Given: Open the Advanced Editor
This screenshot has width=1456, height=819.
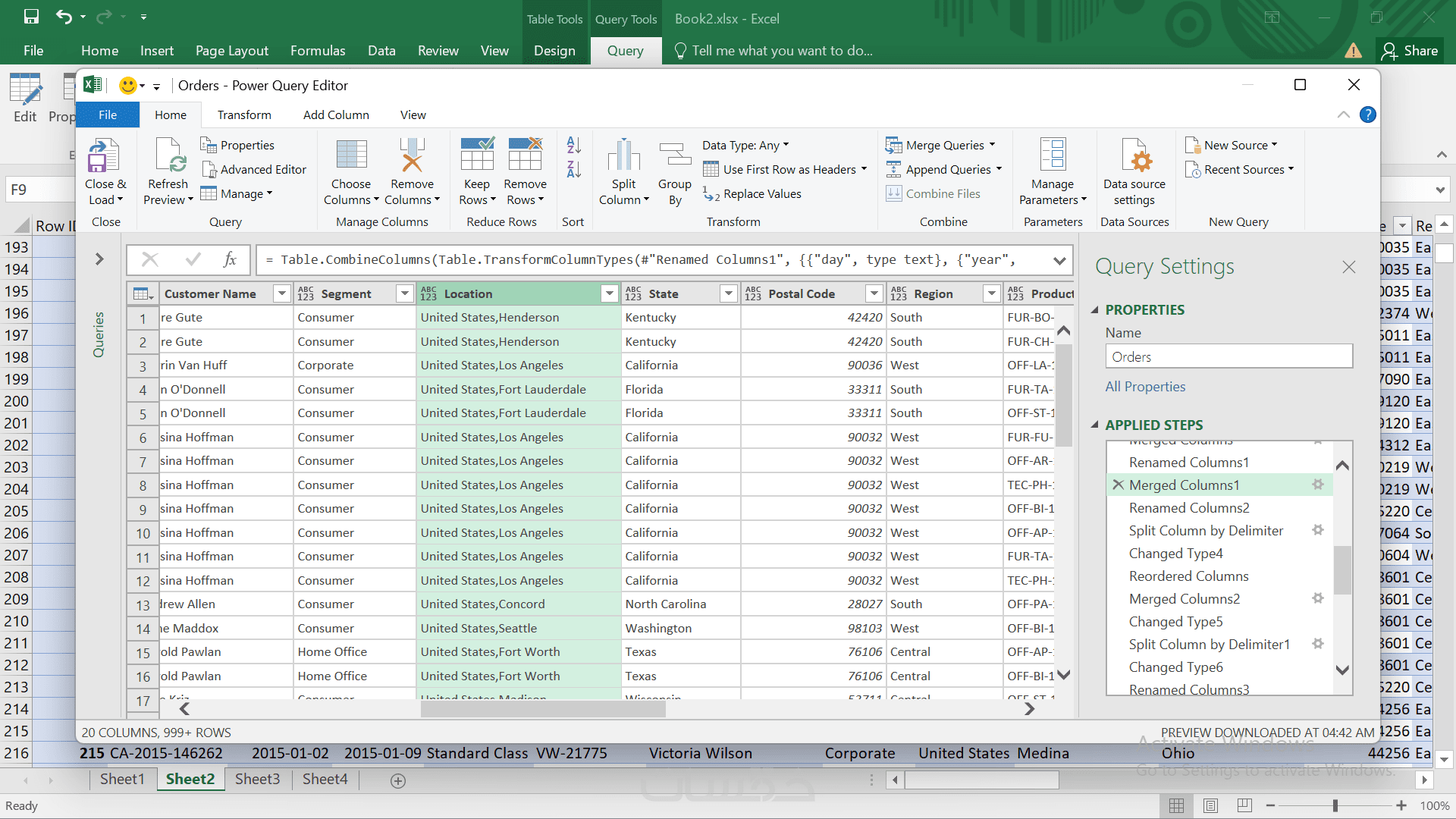Looking at the screenshot, I should pyautogui.click(x=254, y=169).
